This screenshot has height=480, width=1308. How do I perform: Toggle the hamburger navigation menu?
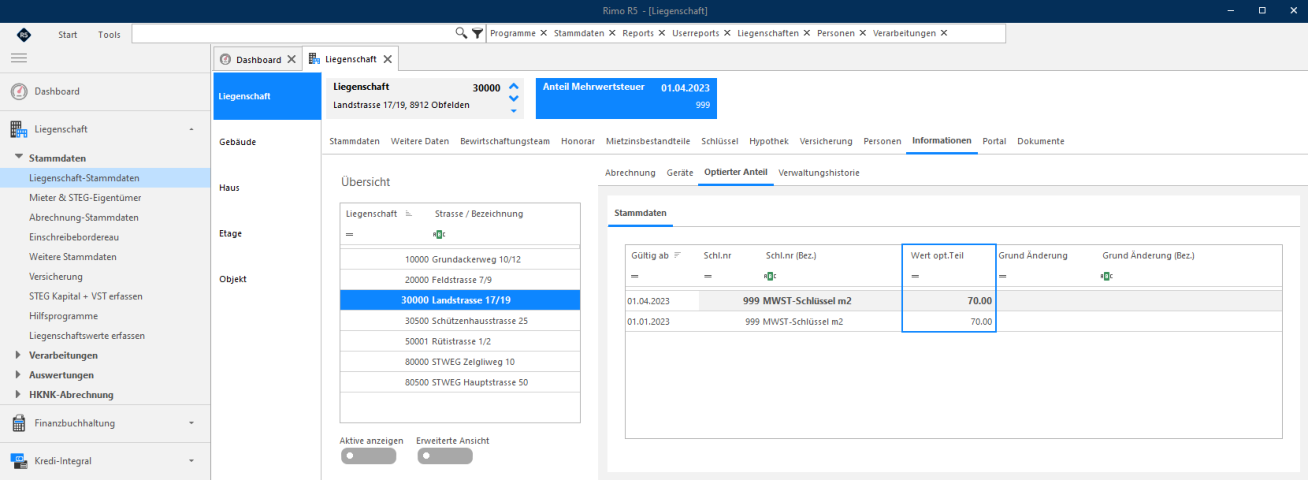click(18, 58)
